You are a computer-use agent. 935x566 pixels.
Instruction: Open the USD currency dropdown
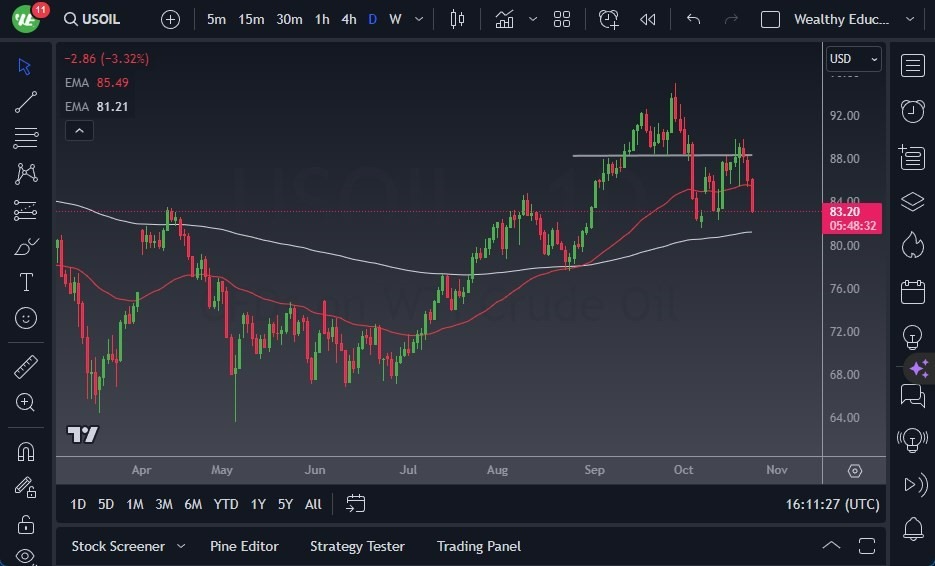[854, 59]
